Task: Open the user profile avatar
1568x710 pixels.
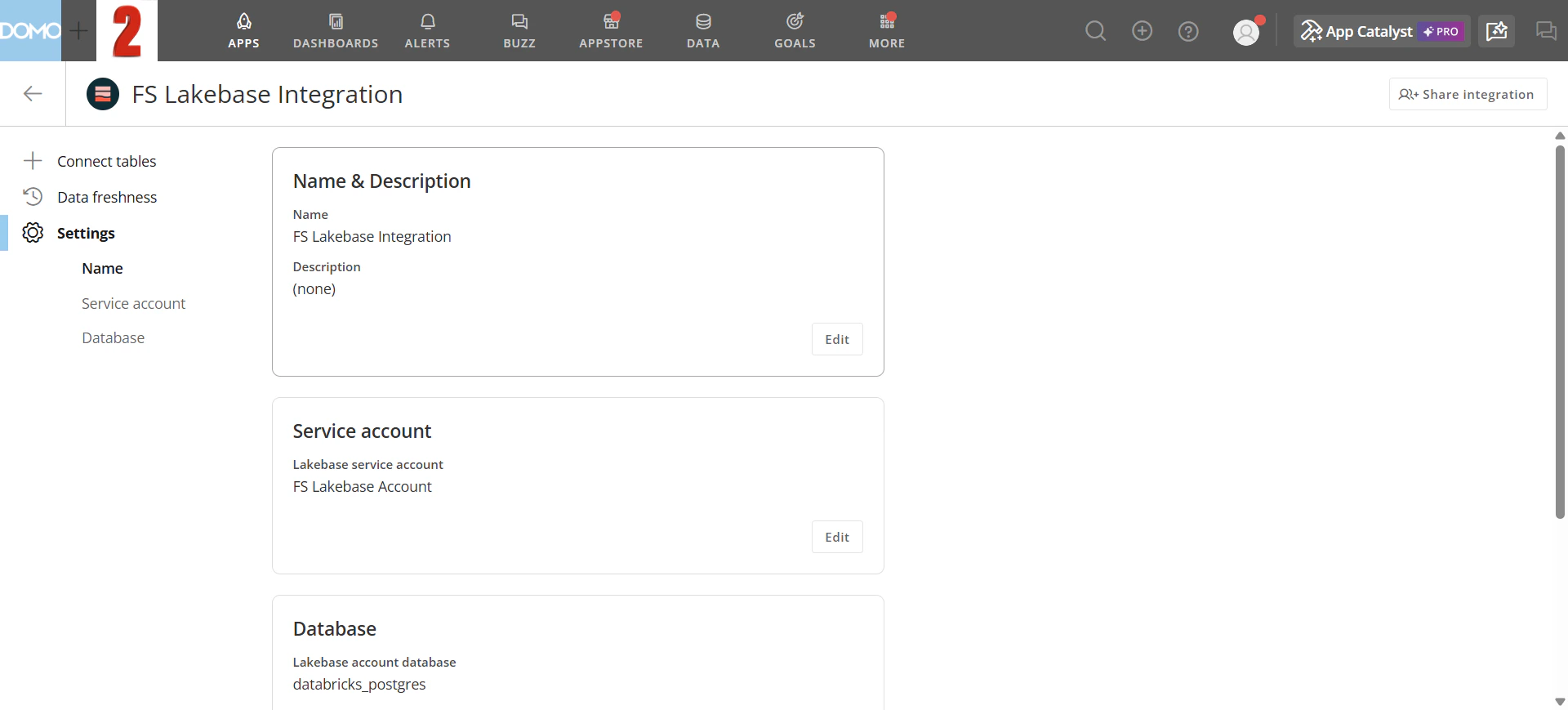Action: [1246, 32]
